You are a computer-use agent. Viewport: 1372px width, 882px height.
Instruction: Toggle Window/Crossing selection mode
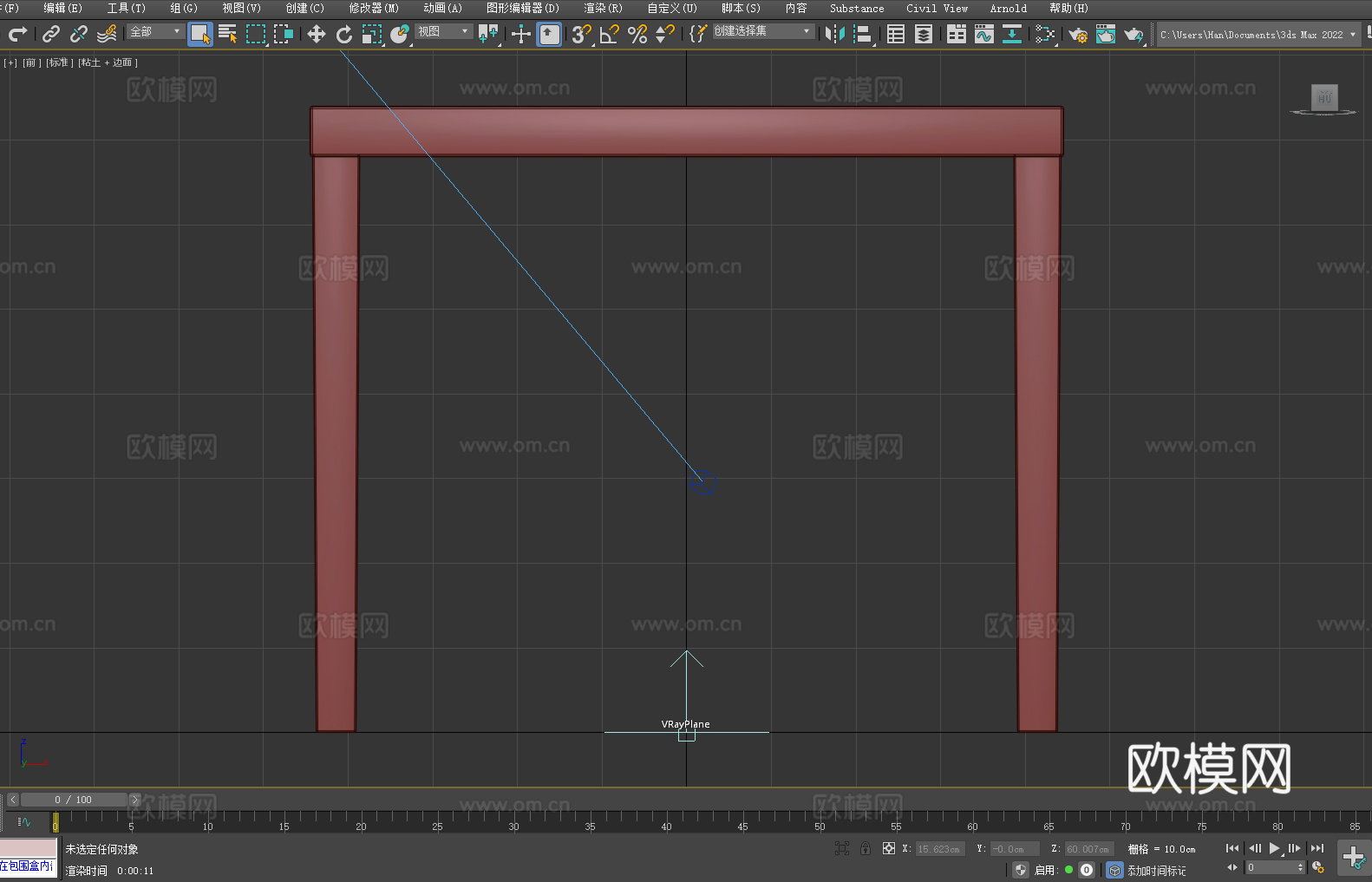click(x=284, y=34)
